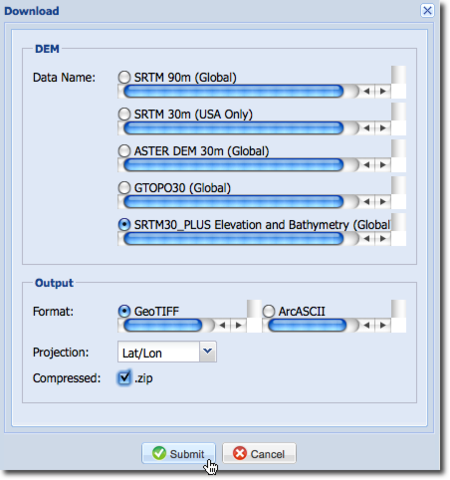The height and width of the screenshot is (480, 450).
Task: Click the scrollbar thumb under ASTER DEM
Action: pyautogui.click(x=233, y=165)
